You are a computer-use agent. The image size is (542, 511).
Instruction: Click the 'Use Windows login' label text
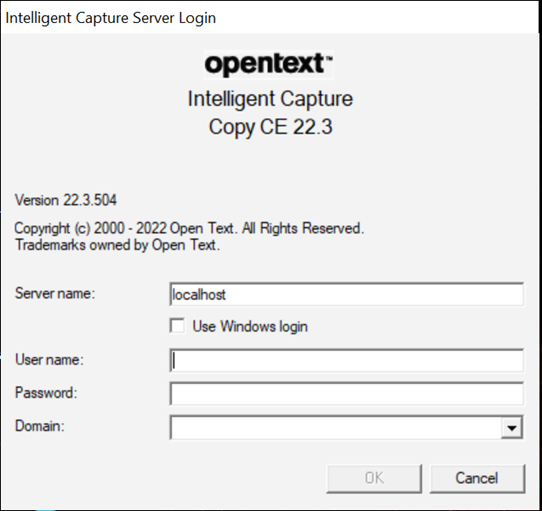pyautogui.click(x=250, y=326)
